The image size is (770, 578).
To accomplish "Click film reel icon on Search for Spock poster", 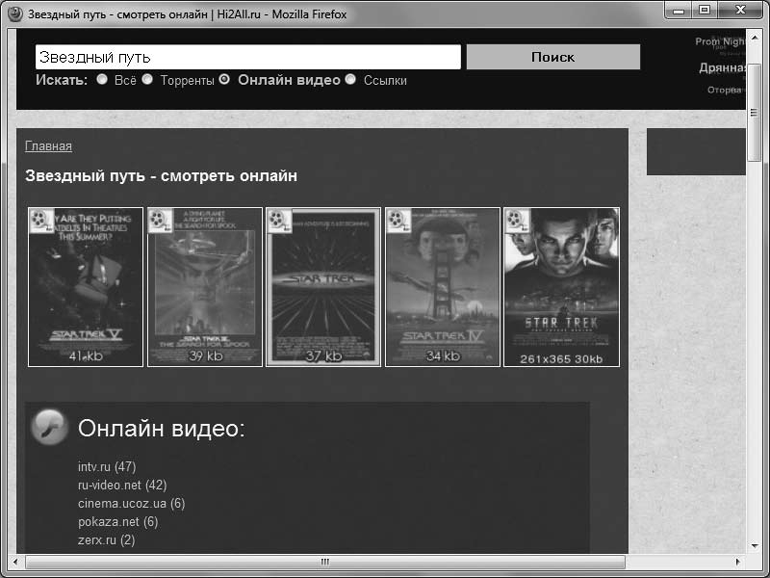I will pyautogui.click(x=160, y=220).
